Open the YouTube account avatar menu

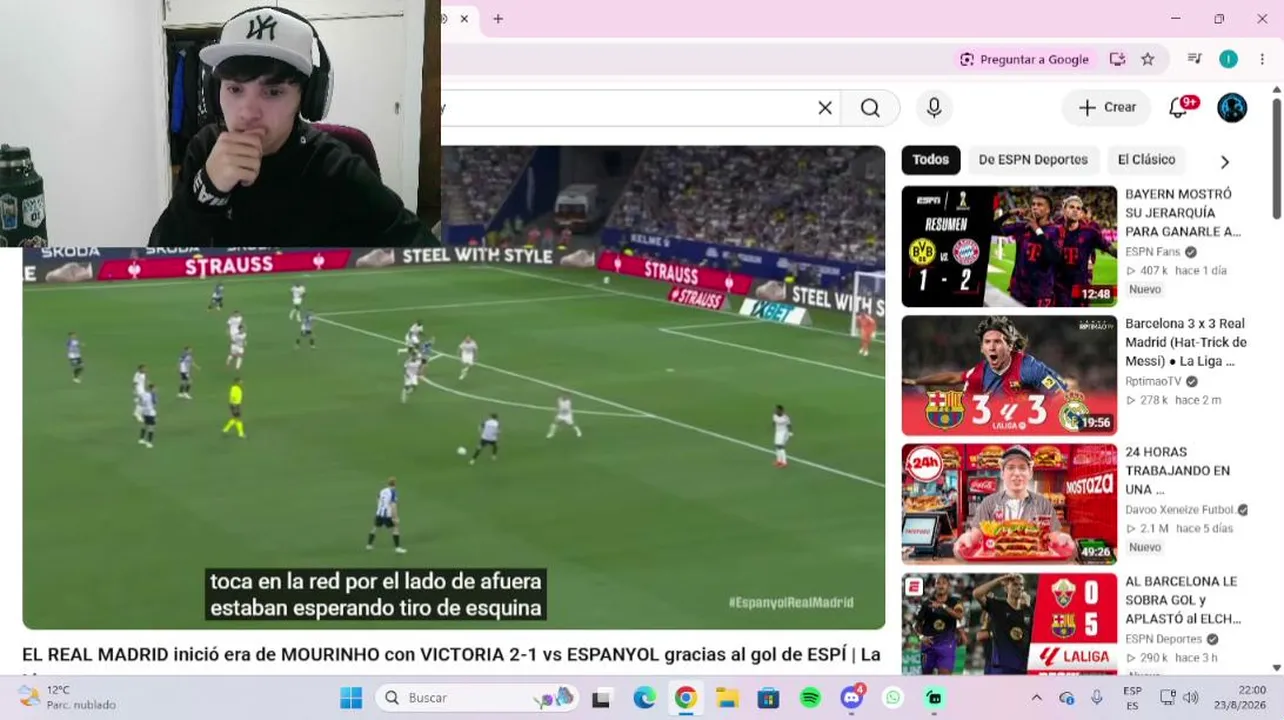click(1232, 108)
